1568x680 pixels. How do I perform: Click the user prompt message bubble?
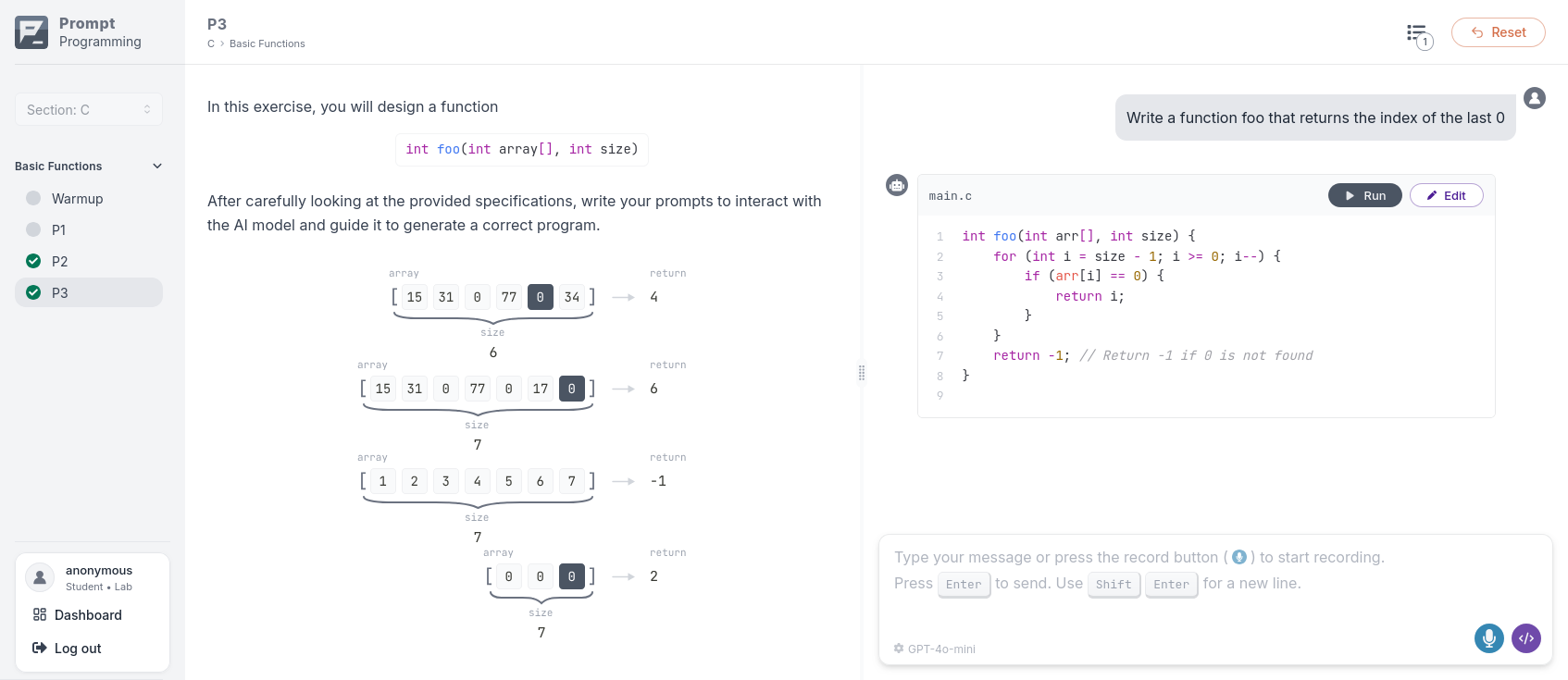tap(1315, 117)
